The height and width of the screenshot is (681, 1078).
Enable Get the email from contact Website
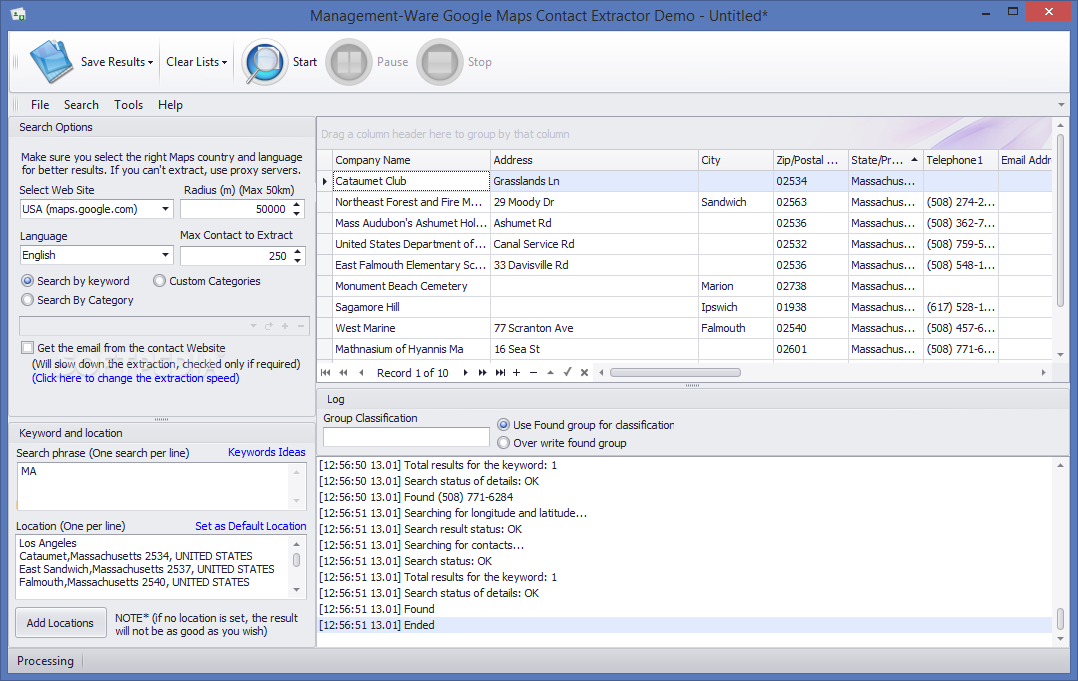pos(28,348)
